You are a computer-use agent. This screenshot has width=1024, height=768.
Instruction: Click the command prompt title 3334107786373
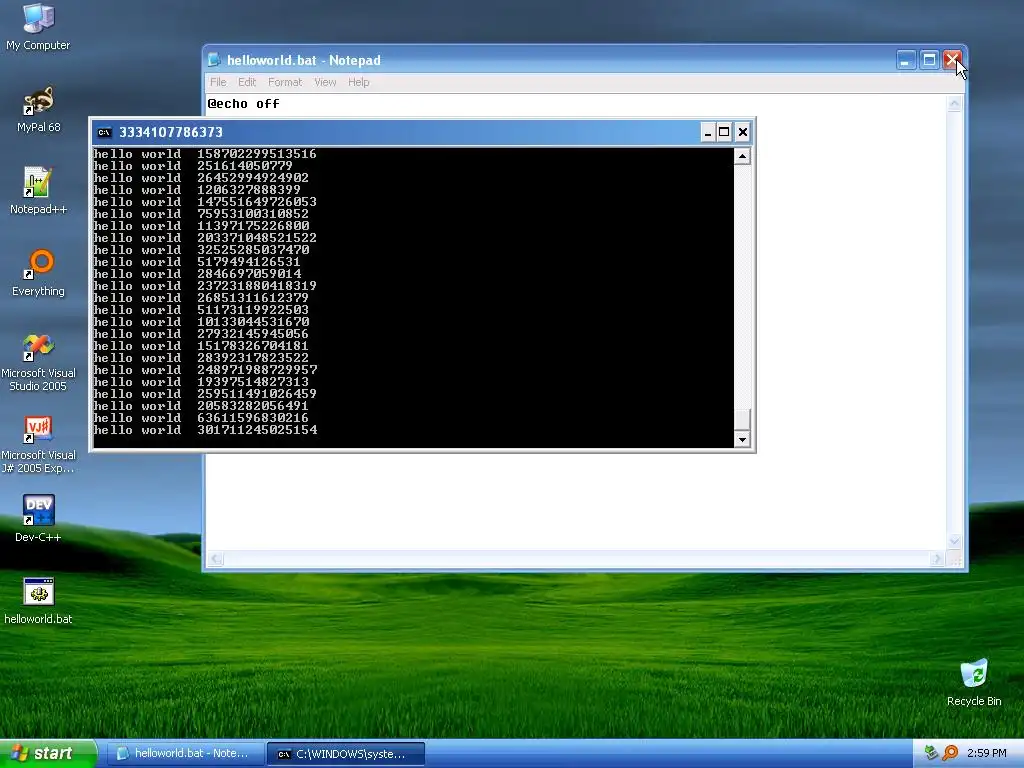(x=170, y=133)
